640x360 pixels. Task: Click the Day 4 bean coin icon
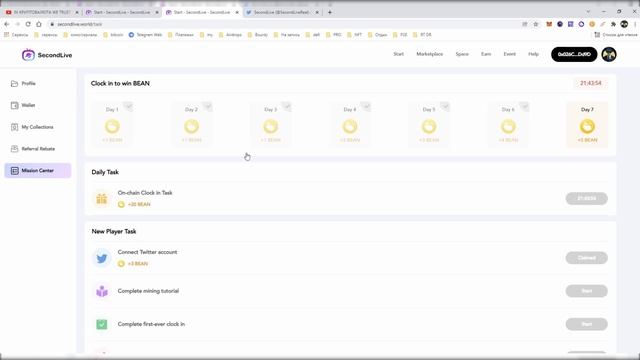(350, 127)
